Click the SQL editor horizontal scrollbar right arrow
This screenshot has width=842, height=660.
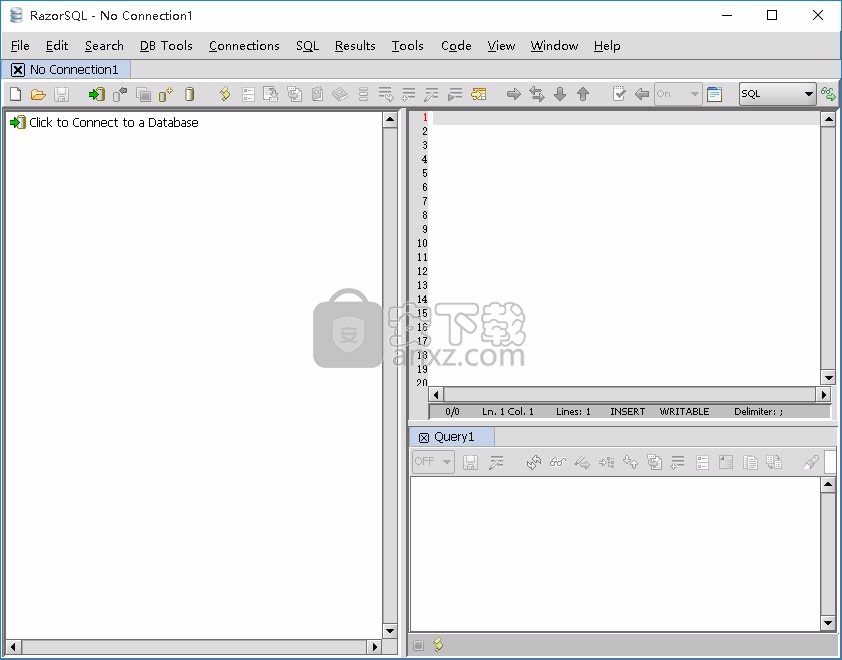click(824, 395)
